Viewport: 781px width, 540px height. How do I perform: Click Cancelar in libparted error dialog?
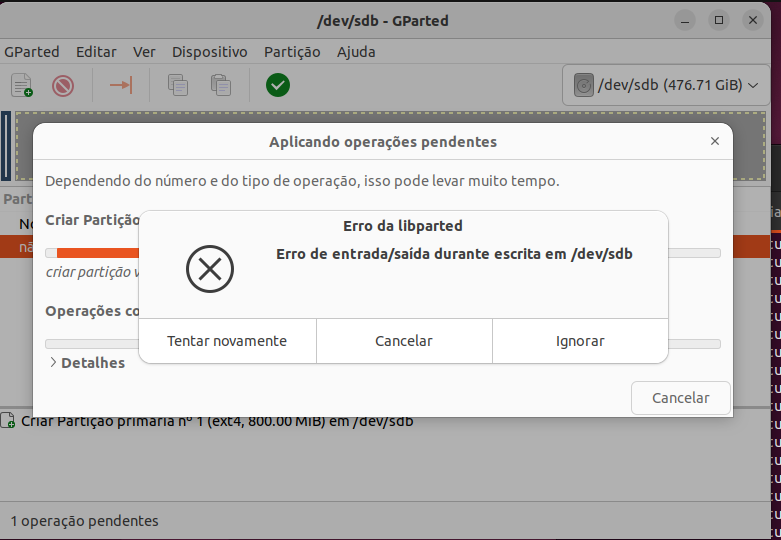404,341
